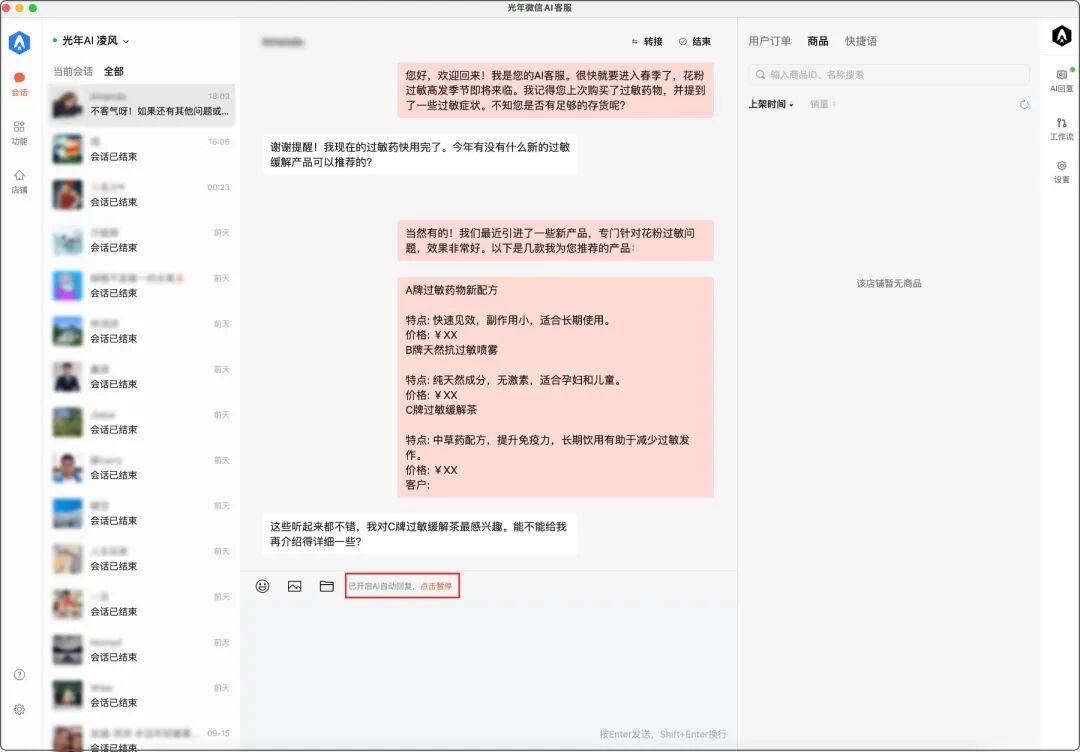Click the question mark help icon
This screenshot has width=1080, height=752.
point(19,675)
